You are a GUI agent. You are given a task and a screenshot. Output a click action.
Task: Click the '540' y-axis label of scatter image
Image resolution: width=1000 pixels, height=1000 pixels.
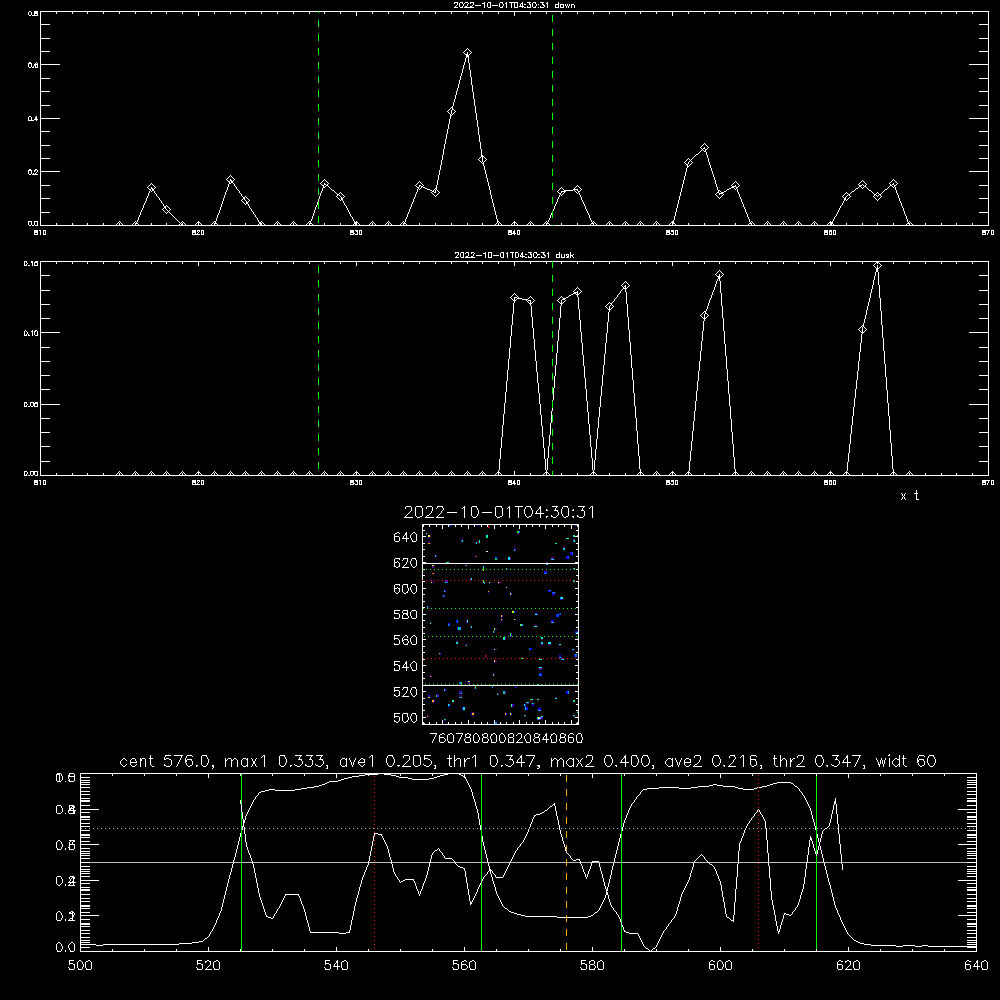pos(406,666)
